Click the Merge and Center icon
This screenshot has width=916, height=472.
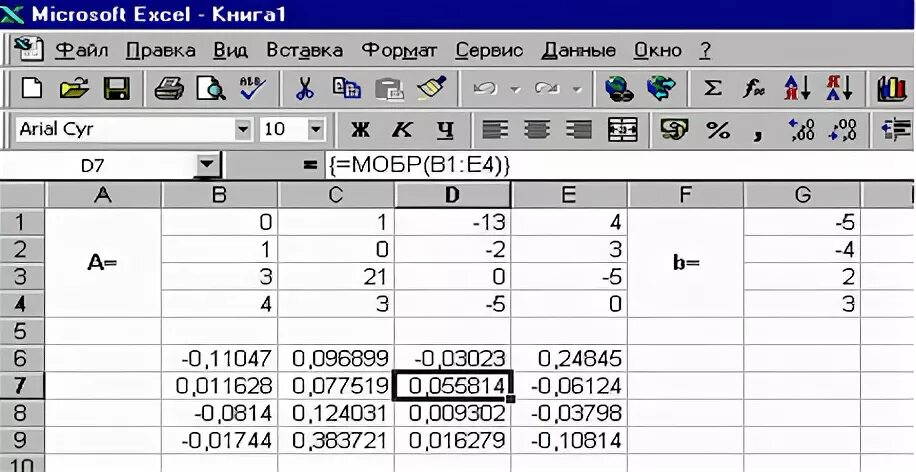pos(623,130)
